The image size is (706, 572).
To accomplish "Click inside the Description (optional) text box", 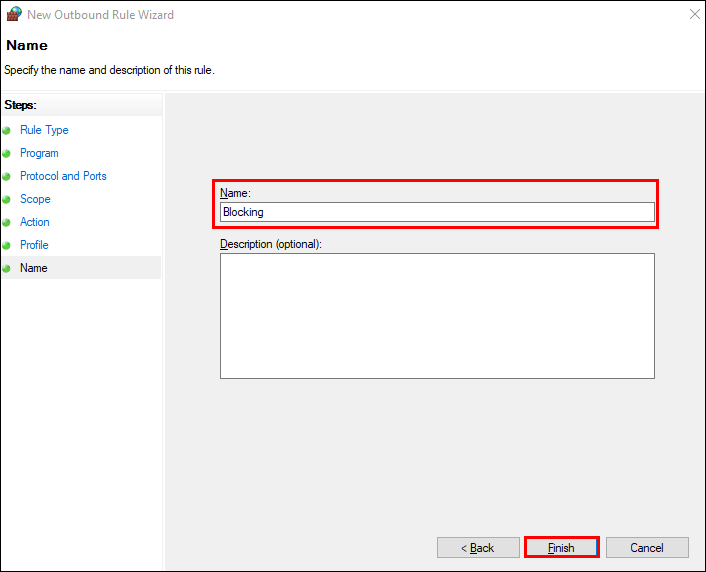I will click(x=437, y=315).
